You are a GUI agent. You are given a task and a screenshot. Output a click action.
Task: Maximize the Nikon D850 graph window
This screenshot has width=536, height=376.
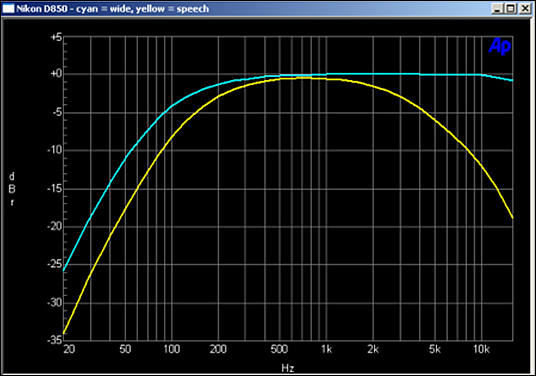pos(510,8)
